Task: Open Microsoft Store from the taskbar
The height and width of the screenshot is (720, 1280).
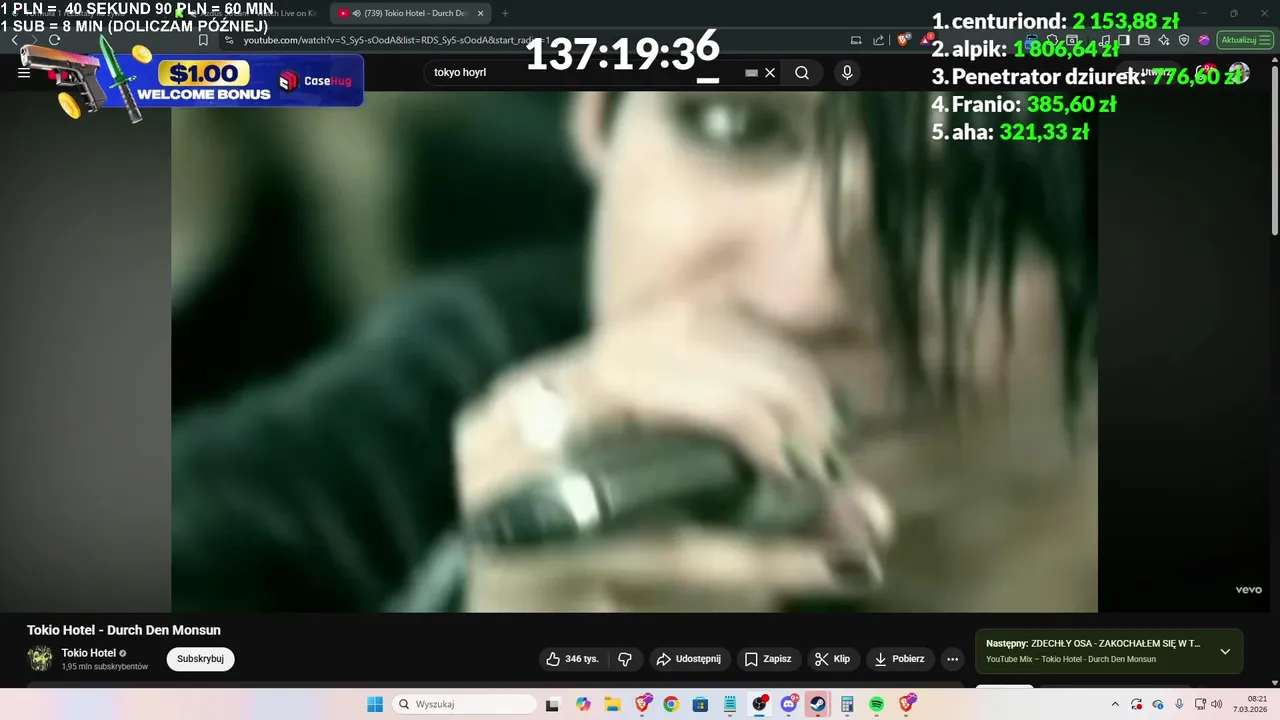Action: pos(700,704)
